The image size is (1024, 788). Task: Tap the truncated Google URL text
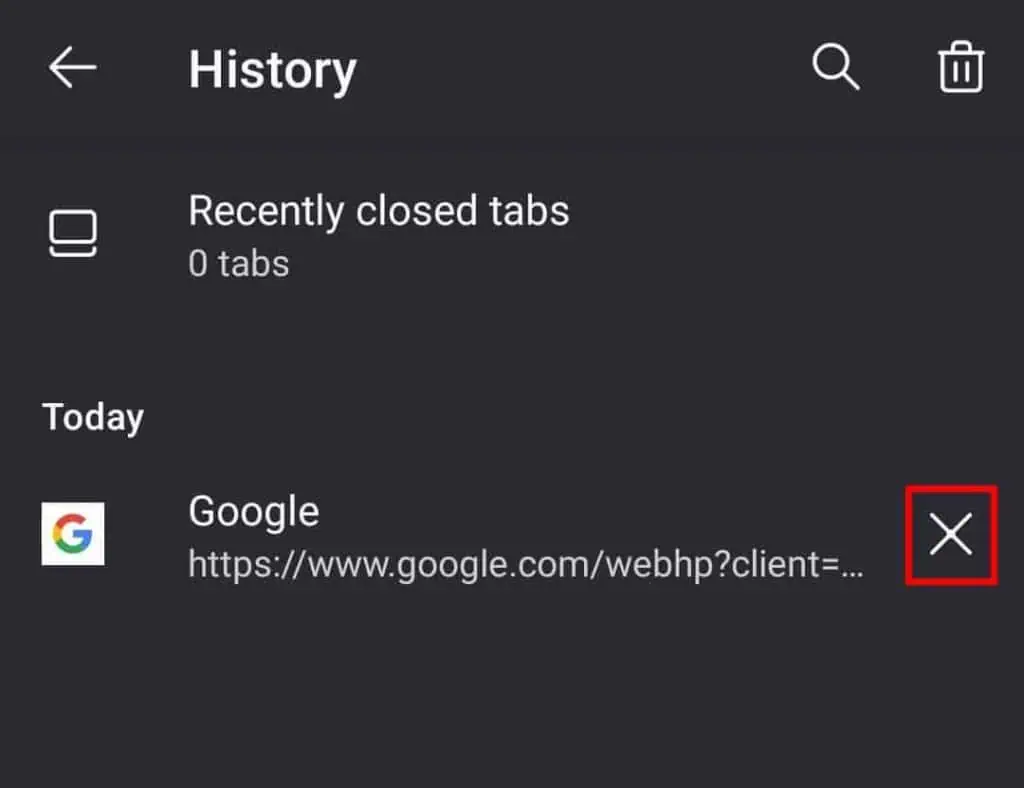point(528,565)
